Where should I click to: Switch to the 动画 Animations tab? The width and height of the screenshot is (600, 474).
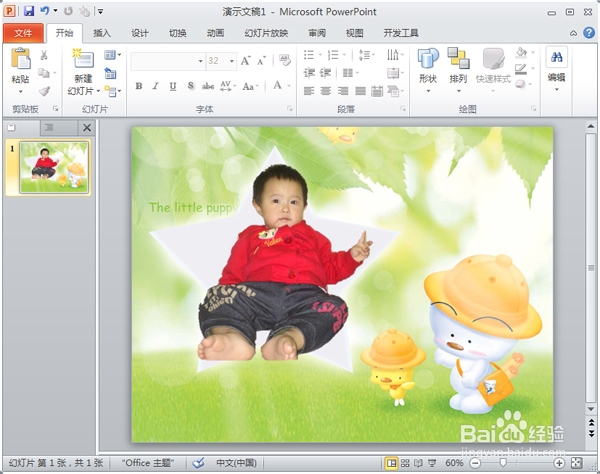coord(215,33)
